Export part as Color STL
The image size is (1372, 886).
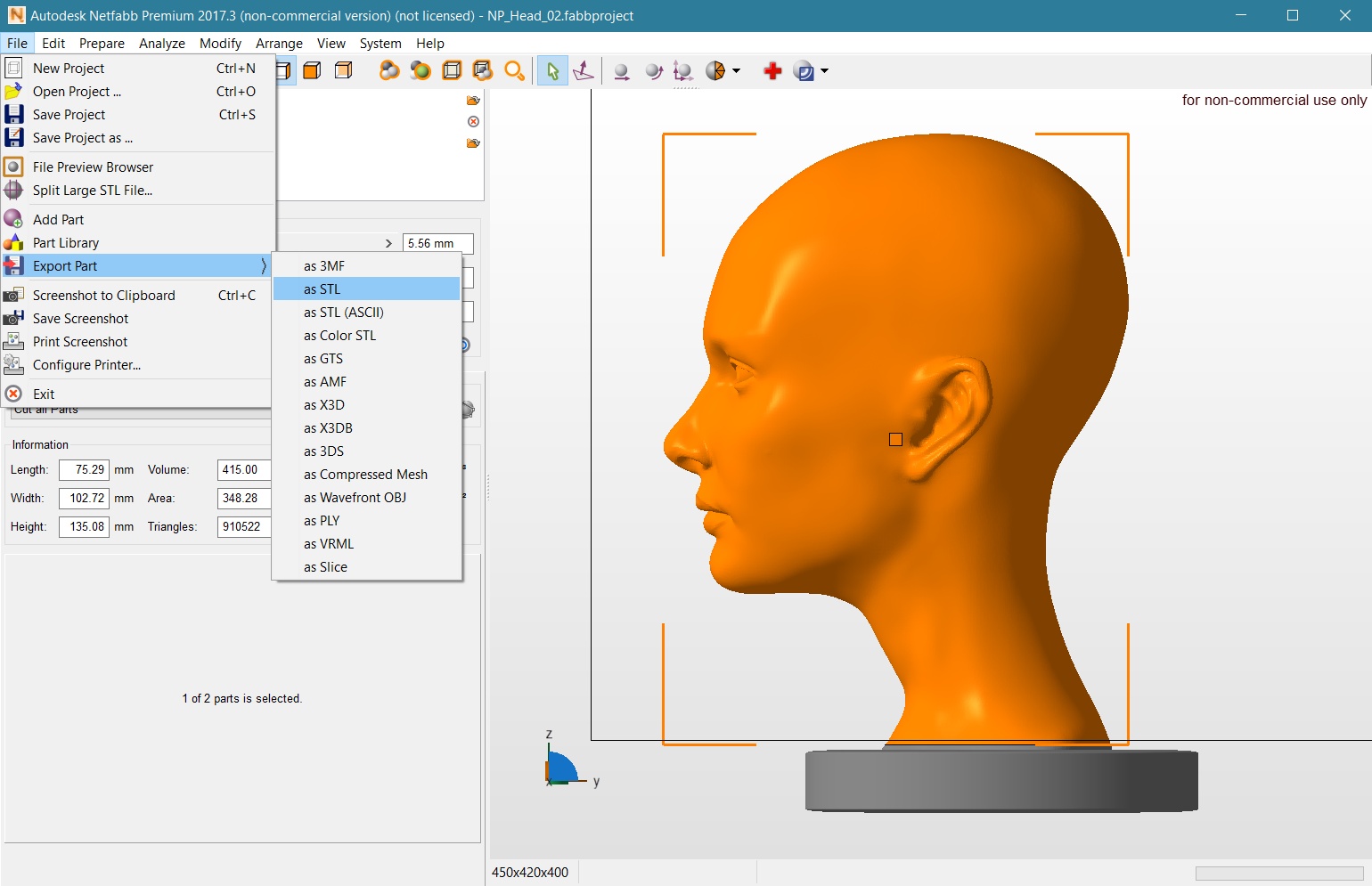[x=366, y=336]
